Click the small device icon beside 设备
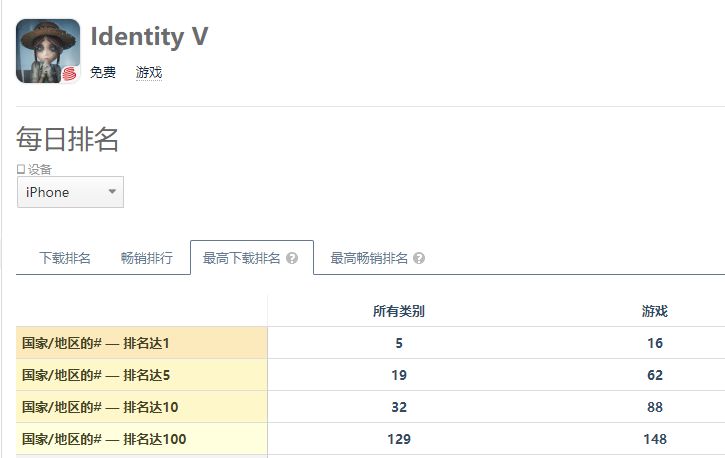The height and width of the screenshot is (458, 725). tap(21, 169)
